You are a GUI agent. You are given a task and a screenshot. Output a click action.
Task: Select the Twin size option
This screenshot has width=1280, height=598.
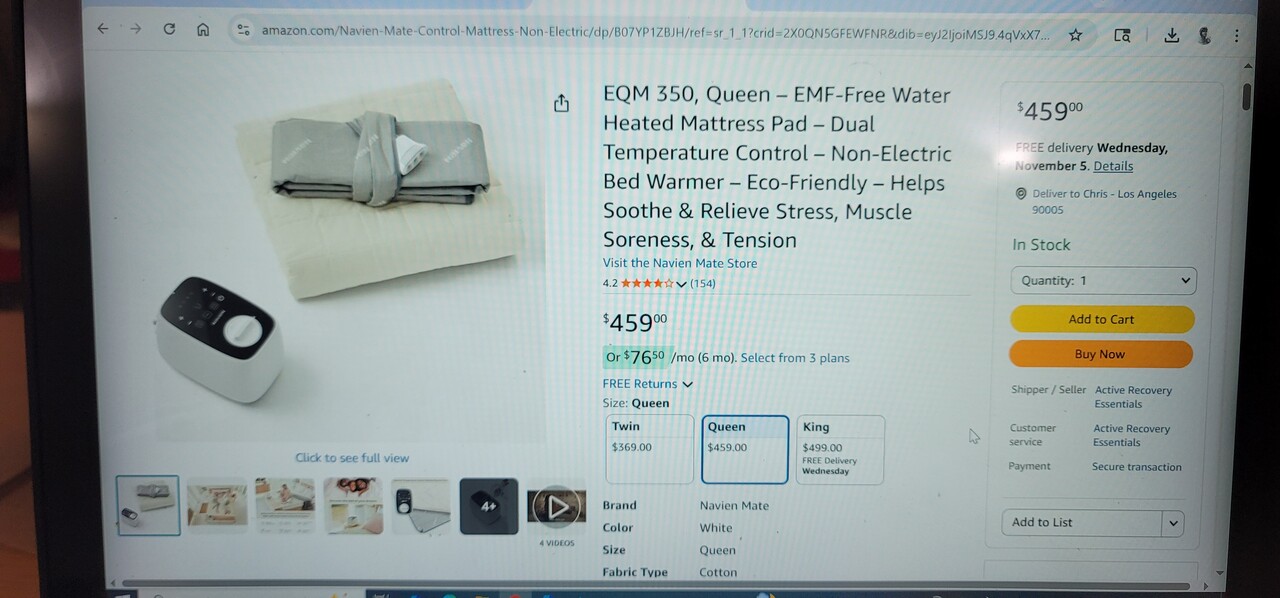(649, 450)
